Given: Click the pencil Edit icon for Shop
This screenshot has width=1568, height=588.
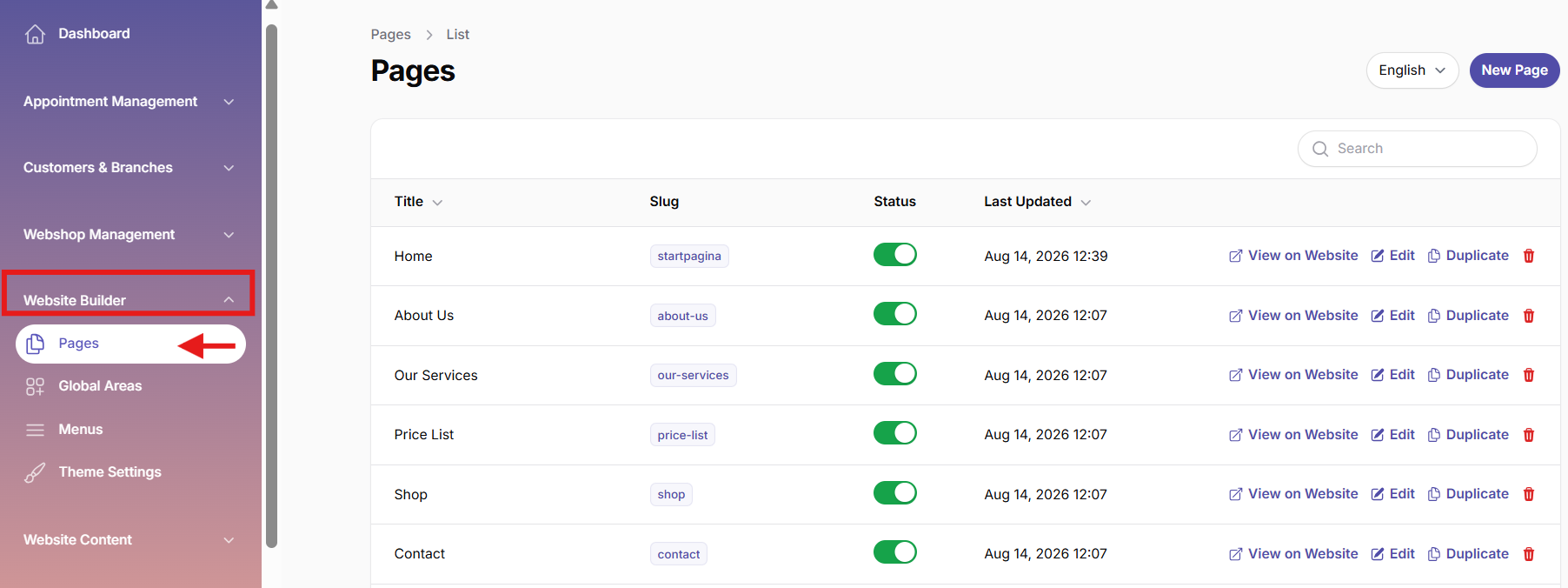Looking at the screenshot, I should tap(1378, 494).
